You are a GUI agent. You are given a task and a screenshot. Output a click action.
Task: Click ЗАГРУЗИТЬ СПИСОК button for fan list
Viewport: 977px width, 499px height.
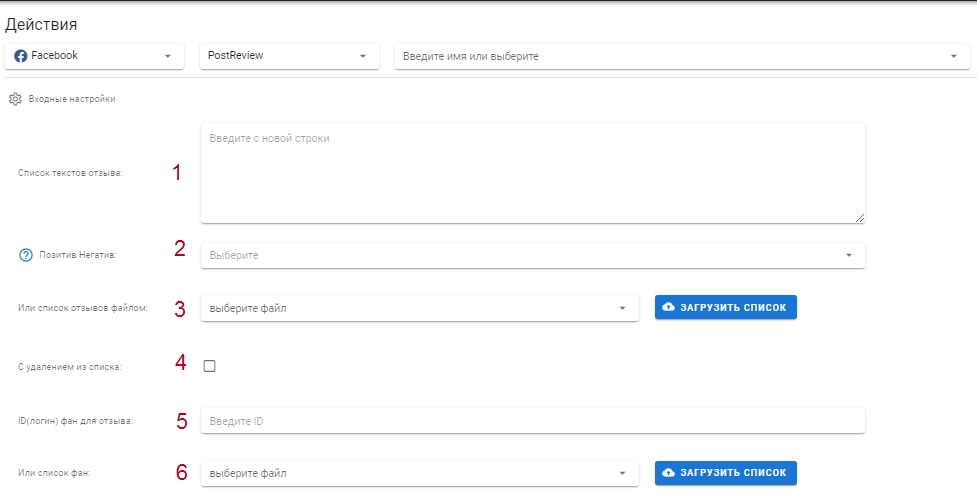[725, 472]
